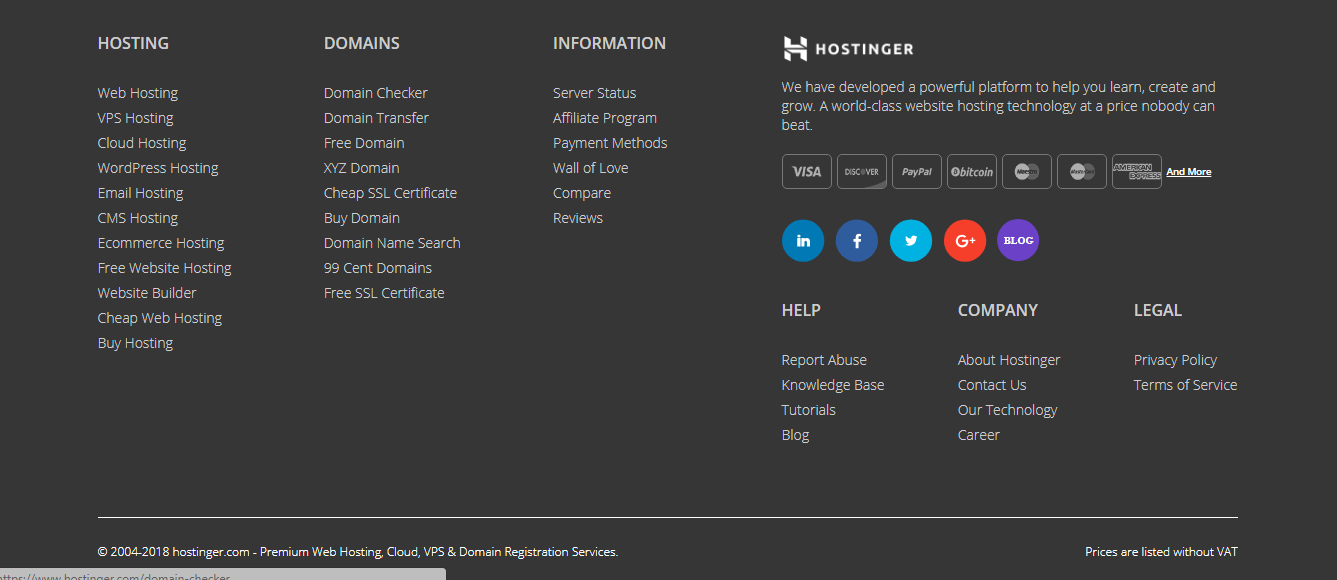Viewport: 1337px width, 580px height.
Task: Read the Privacy Policy
Action: 1176,360
